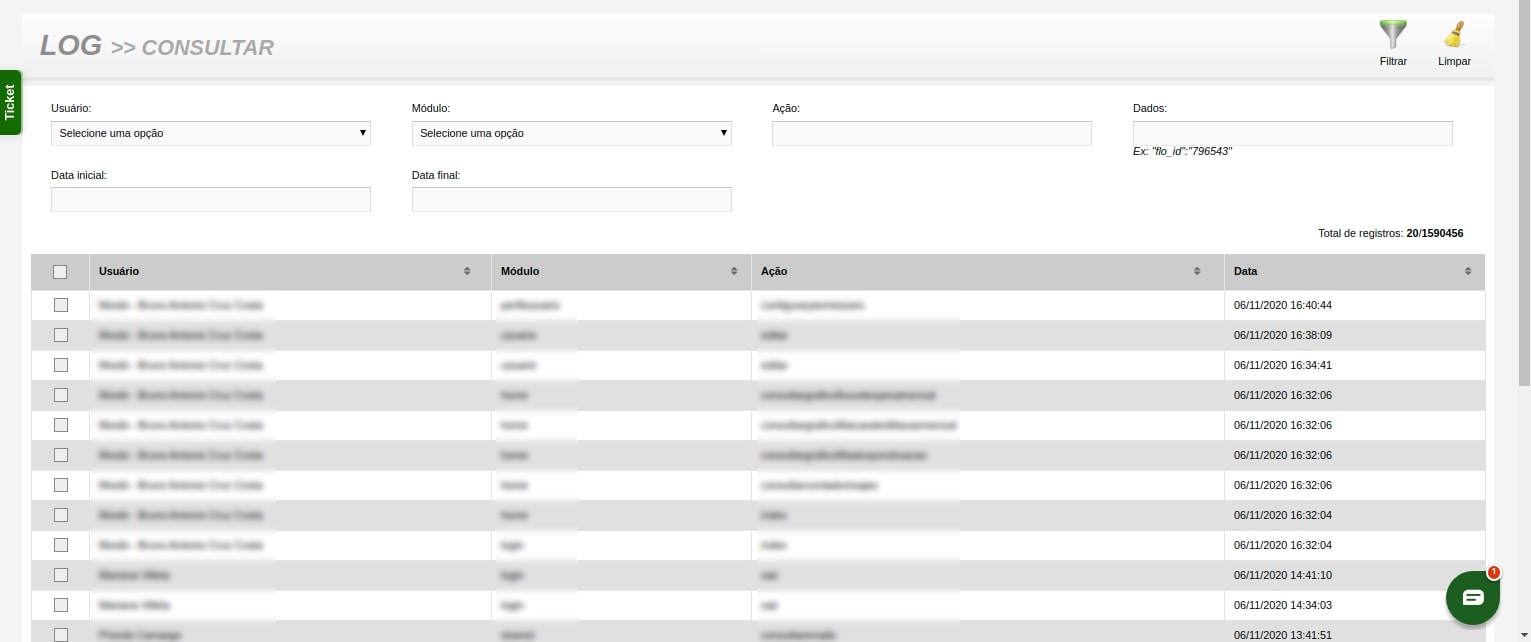1531x642 pixels.
Task: Open the chat bubble widget
Action: [1472, 597]
